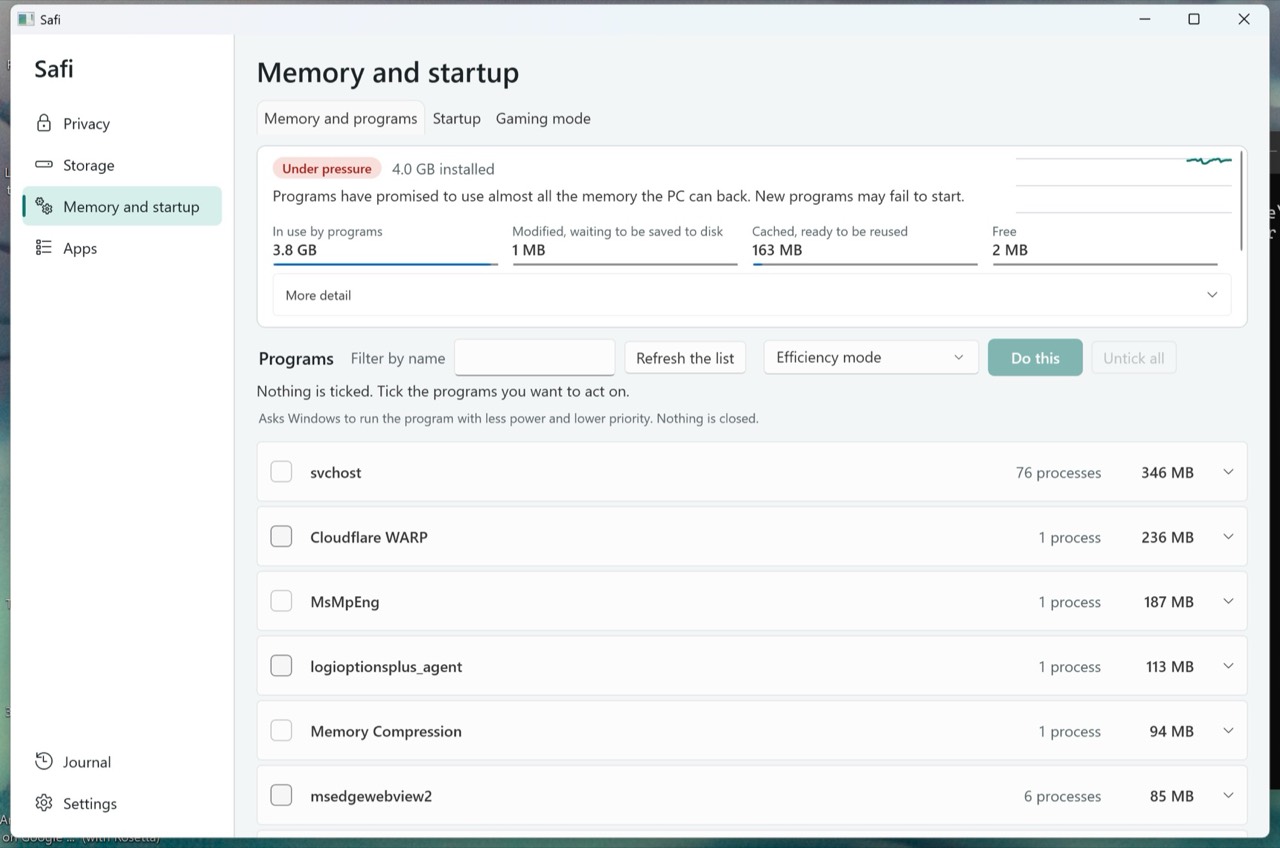The width and height of the screenshot is (1280, 848).
Task: Click the In use by programs bar
Action: click(385, 264)
